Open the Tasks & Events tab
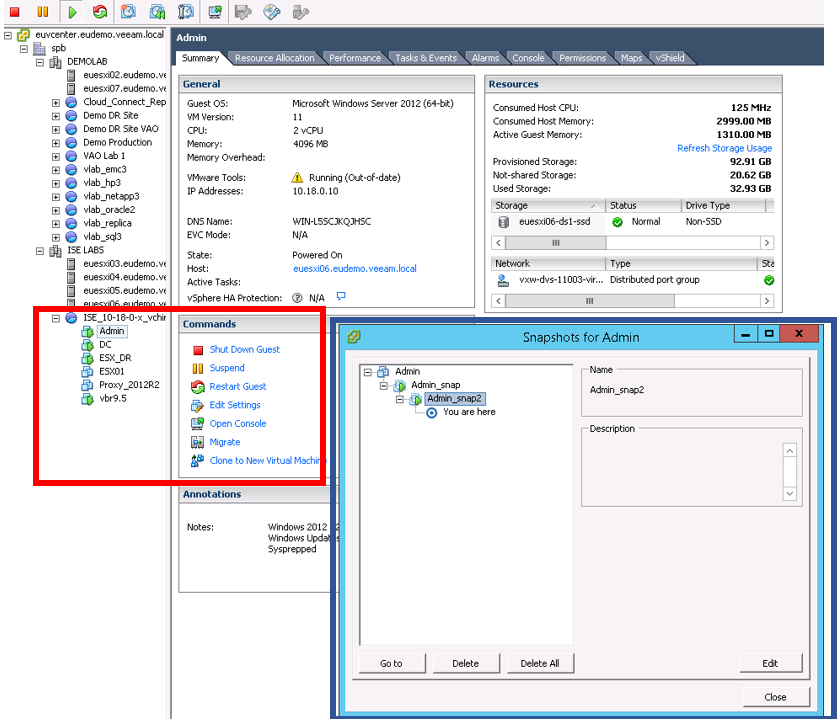Image resolution: width=838 pixels, height=719 pixels. pos(426,58)
